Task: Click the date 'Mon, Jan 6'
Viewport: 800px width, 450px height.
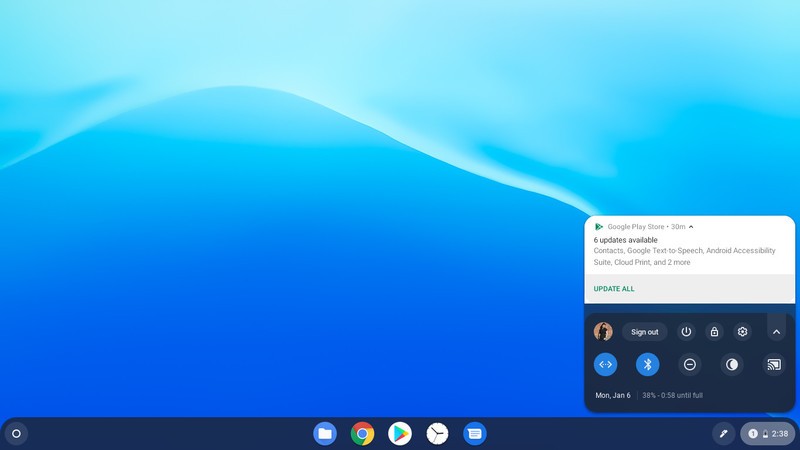Action: (613, 395)
